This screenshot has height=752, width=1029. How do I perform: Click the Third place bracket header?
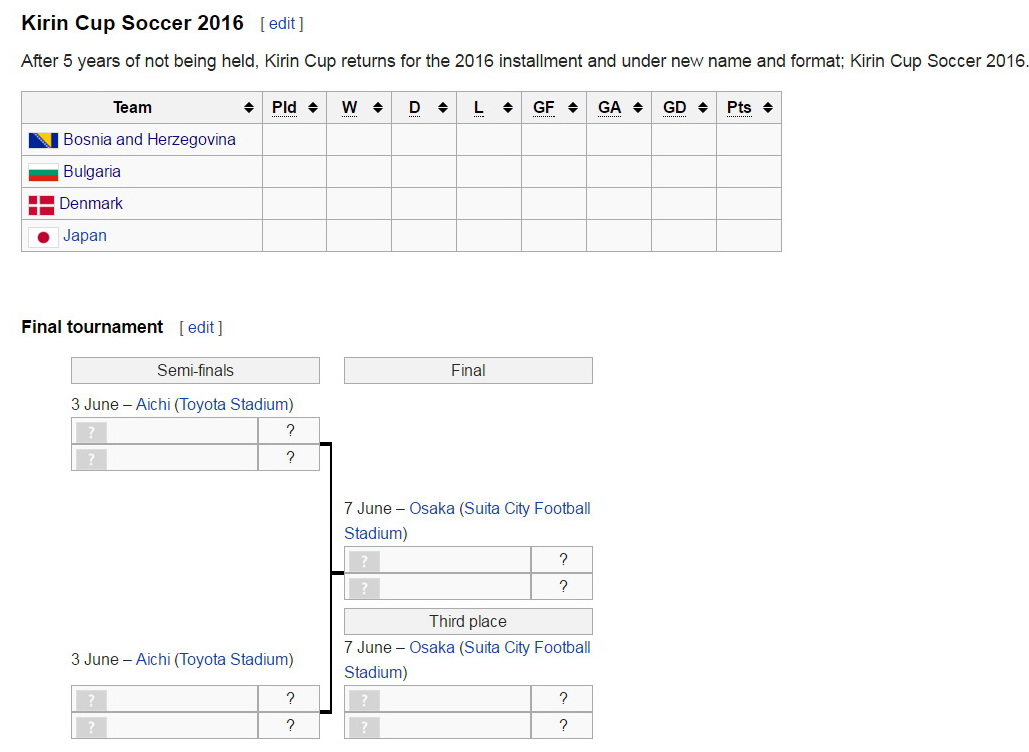[x=469, y=621]
